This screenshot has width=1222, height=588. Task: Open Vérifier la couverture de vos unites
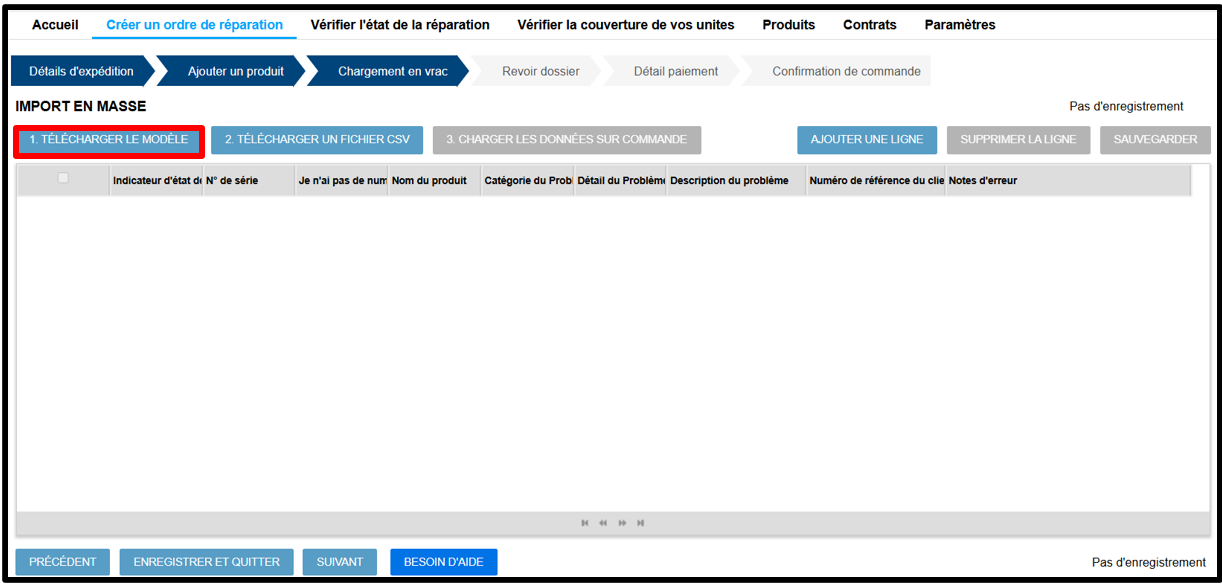coord(625,25)
